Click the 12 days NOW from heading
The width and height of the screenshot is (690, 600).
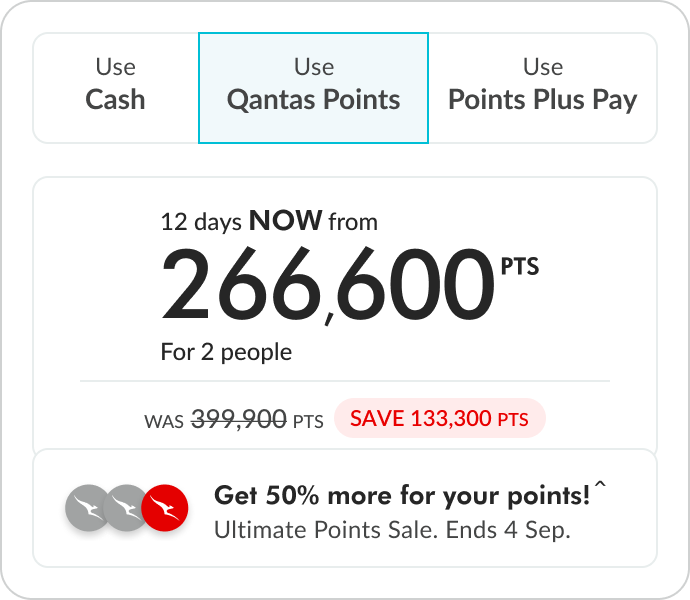[269, 221]
